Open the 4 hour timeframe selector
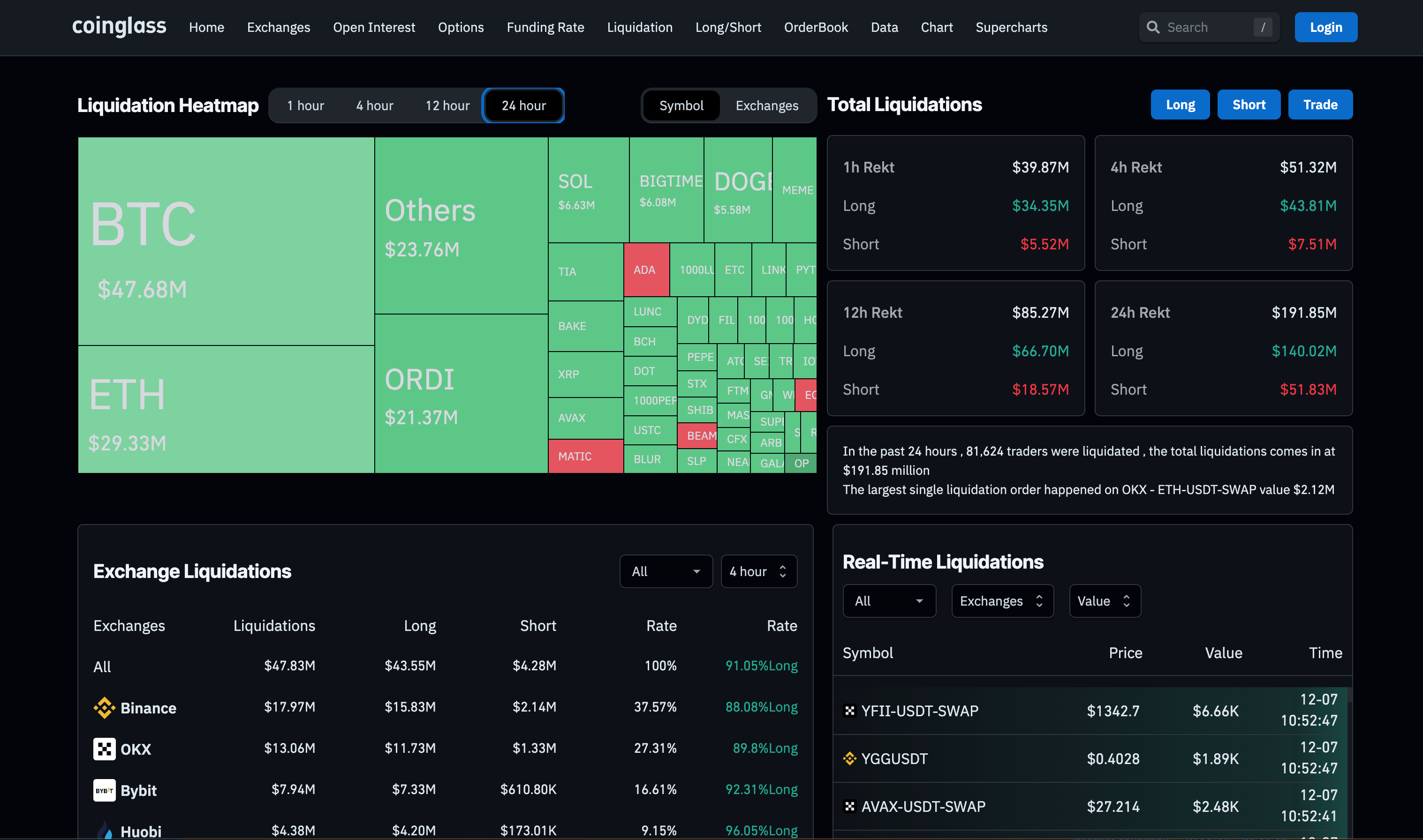 [759, 571]
